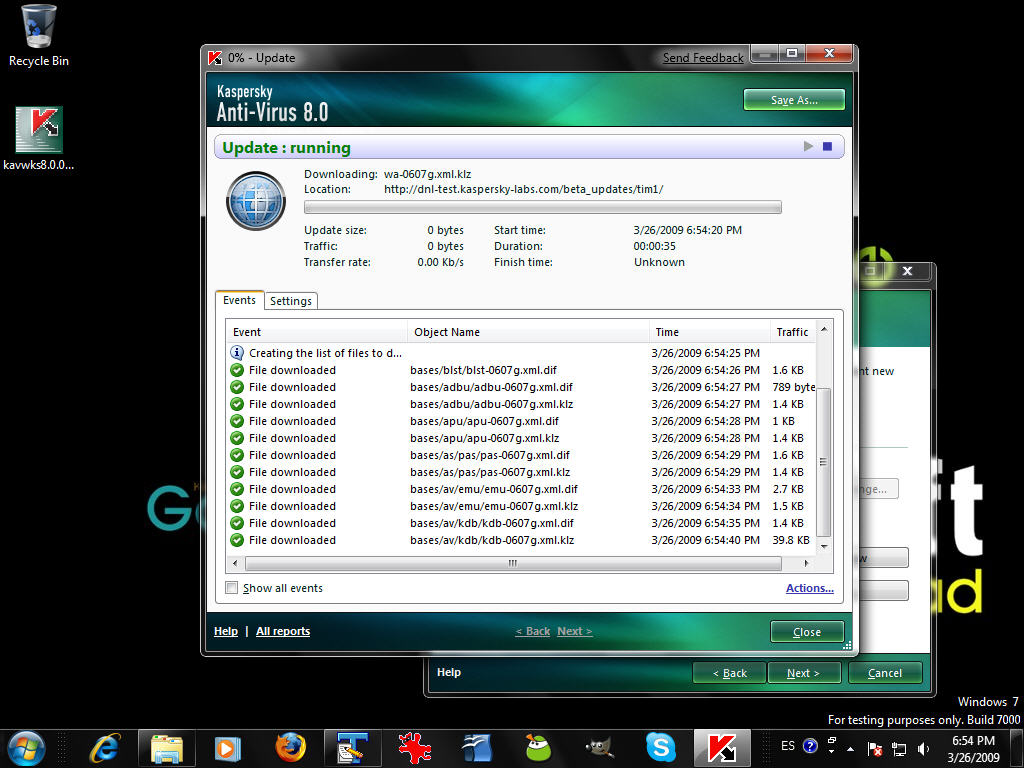Click the horizontal scroll right arrow of the events list
Viewport: 1024px width, 768px height.
coord(807,563)
